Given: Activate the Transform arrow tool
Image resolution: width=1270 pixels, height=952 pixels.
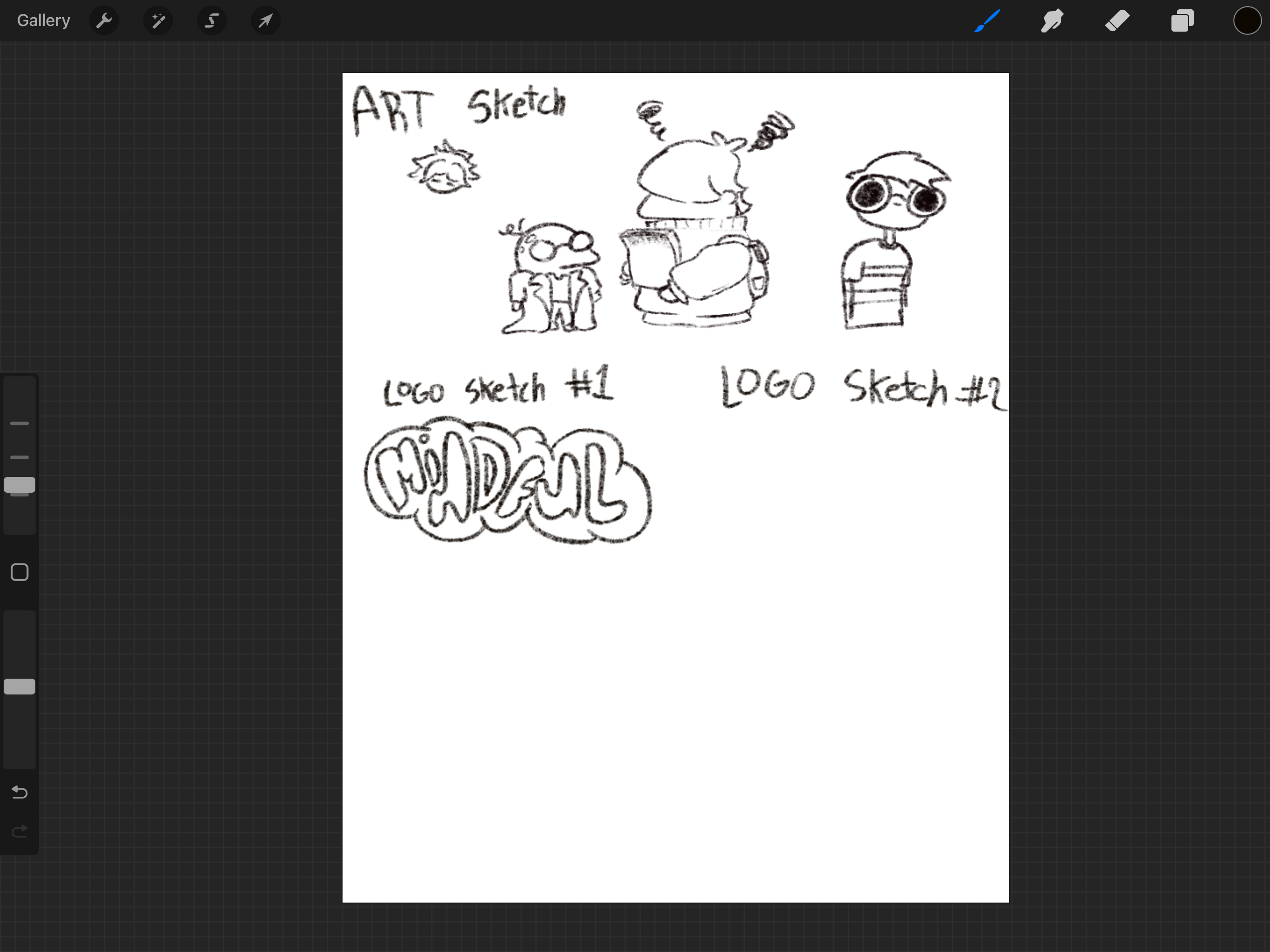Looking at the screenshot, I should tap(265, 21).
